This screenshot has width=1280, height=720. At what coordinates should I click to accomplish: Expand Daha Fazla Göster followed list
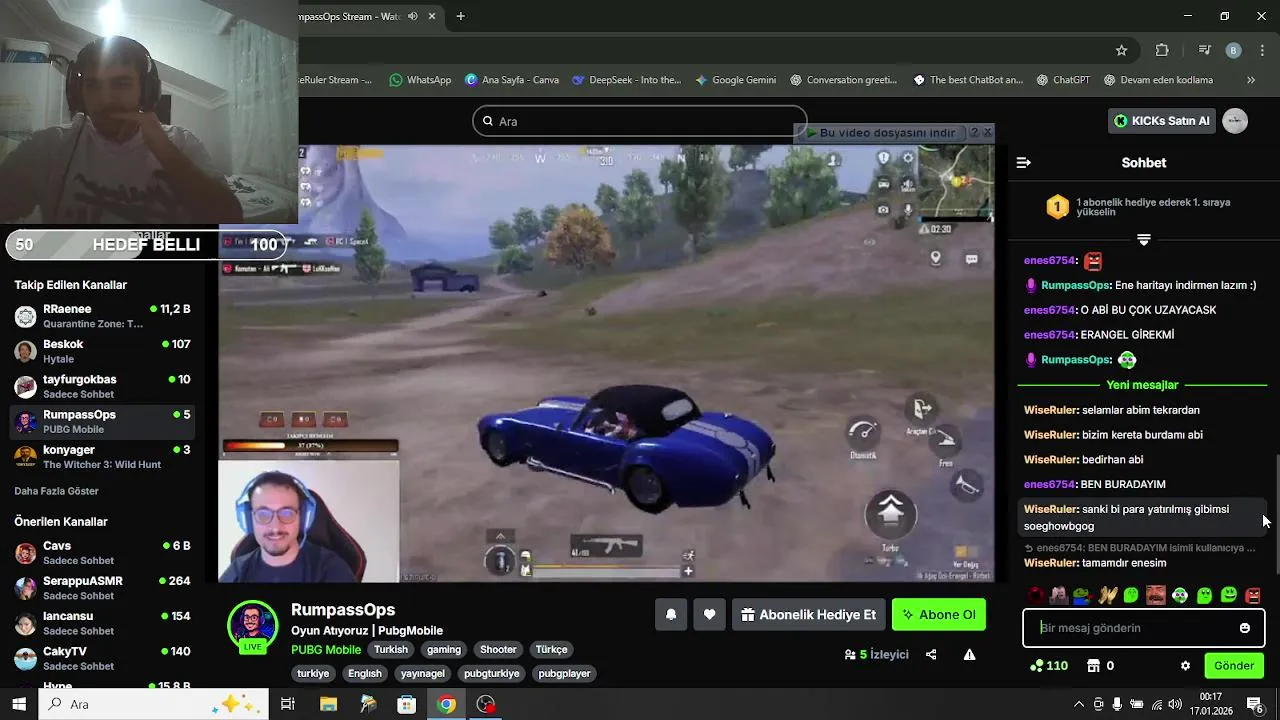[x=56, y=491]
